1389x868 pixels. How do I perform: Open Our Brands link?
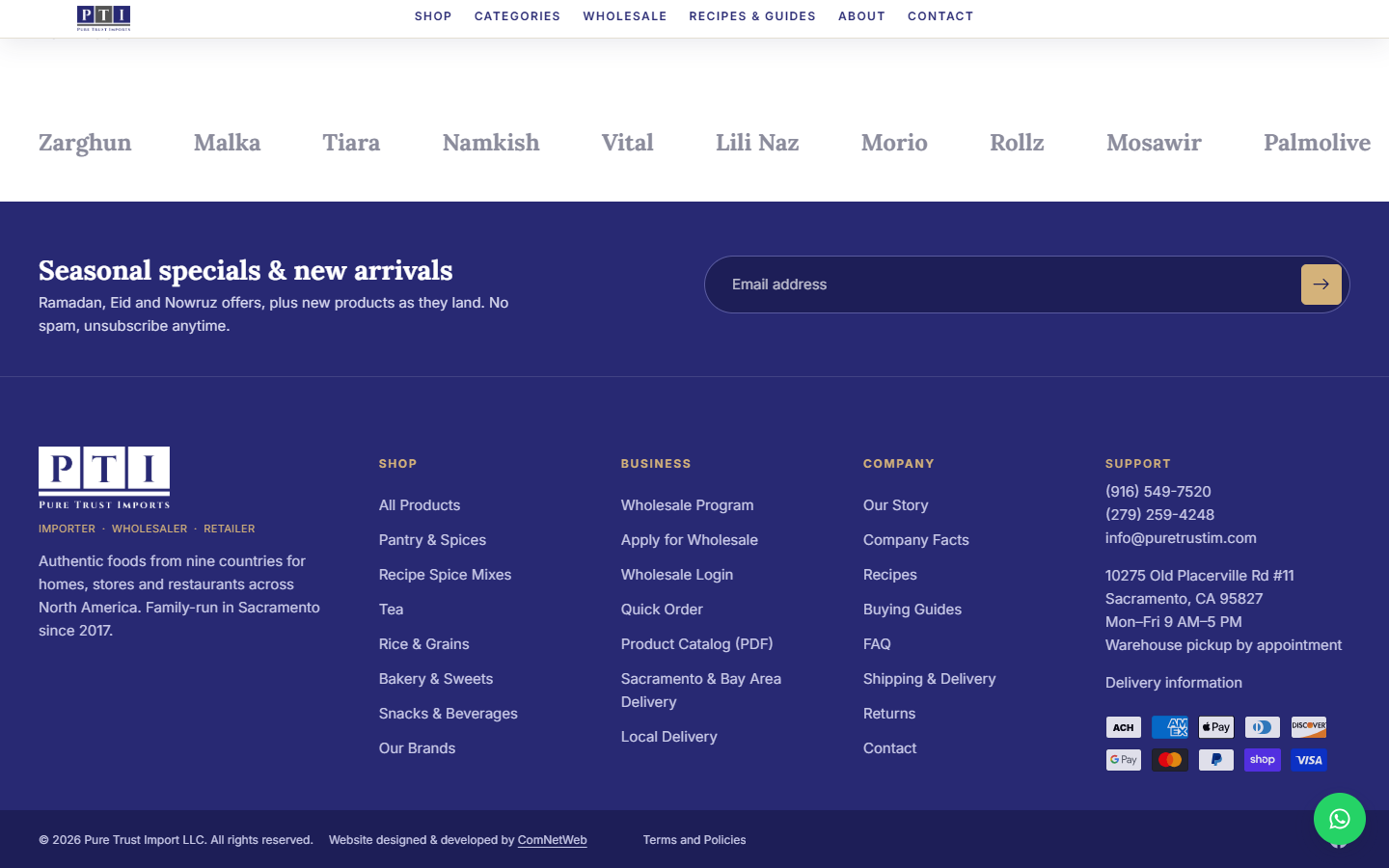click(x=417, y=748)
